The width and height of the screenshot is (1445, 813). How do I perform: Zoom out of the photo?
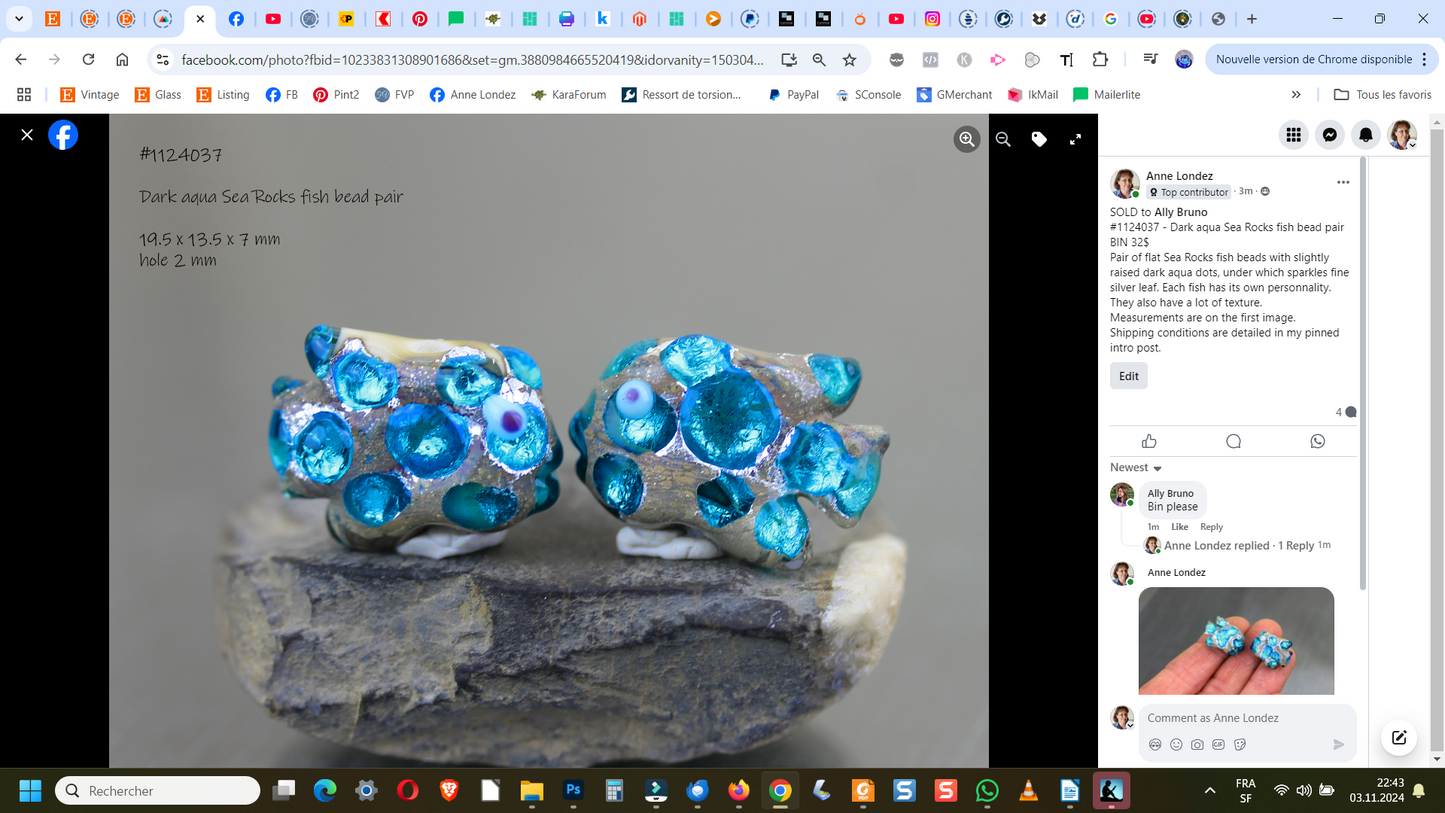[x=1003, y=140]
